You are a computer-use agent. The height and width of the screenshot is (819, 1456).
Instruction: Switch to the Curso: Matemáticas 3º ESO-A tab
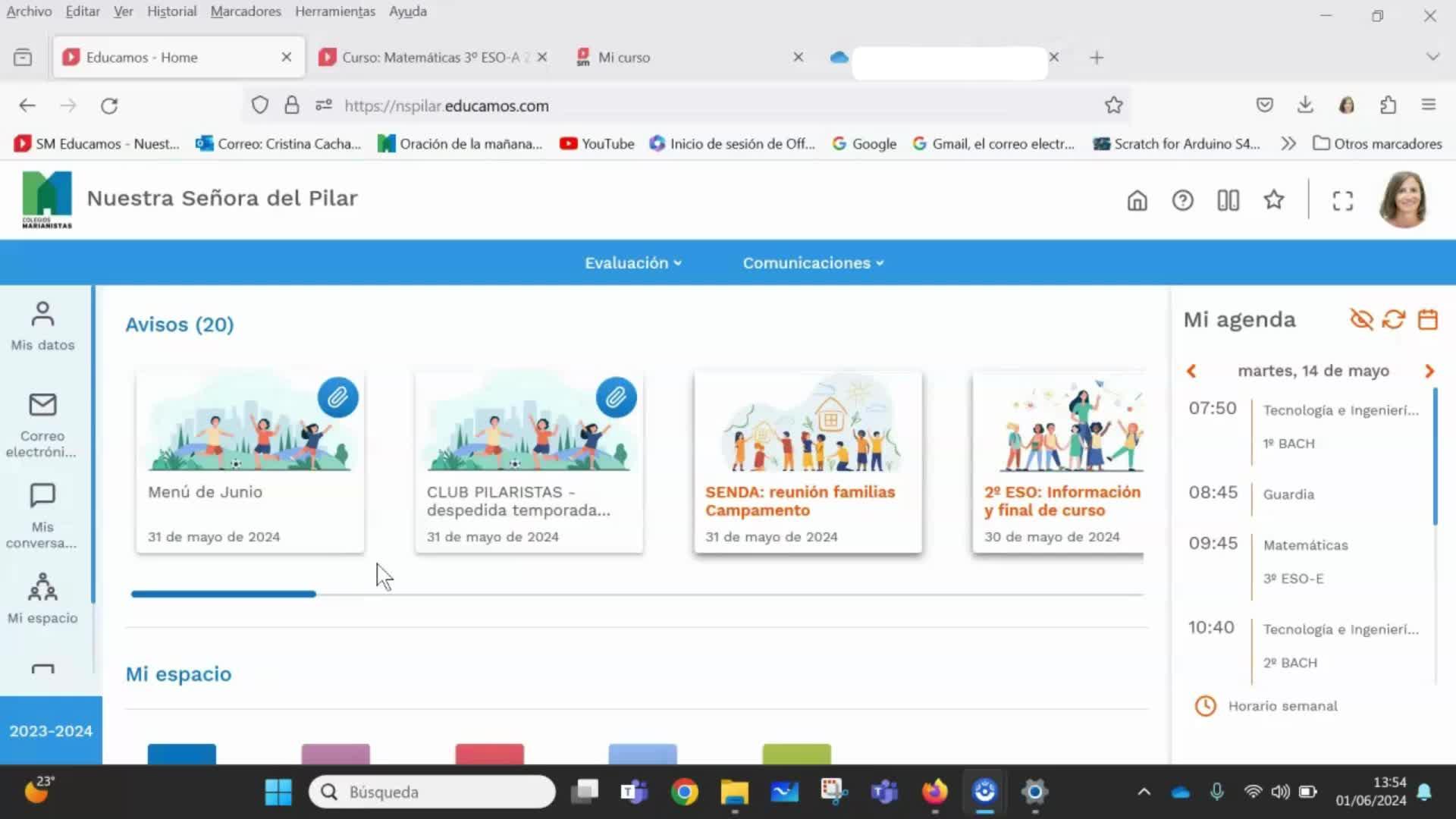coord(429,58)
